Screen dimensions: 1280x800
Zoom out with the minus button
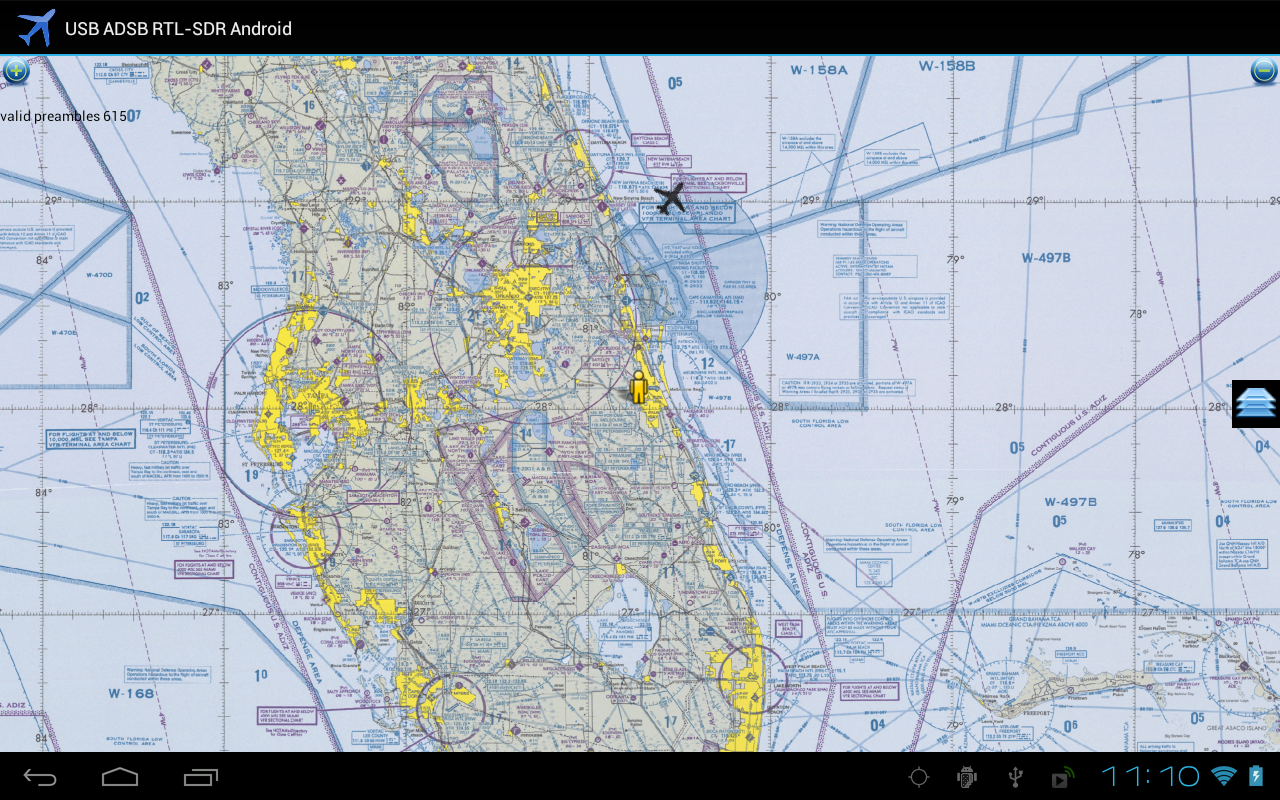click(1264, 71)
